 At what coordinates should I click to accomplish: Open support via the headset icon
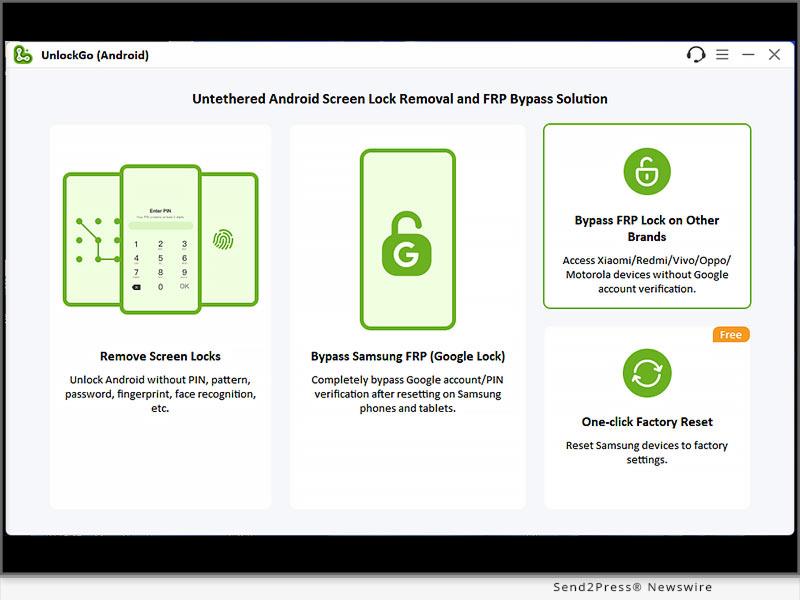[696, 55]
